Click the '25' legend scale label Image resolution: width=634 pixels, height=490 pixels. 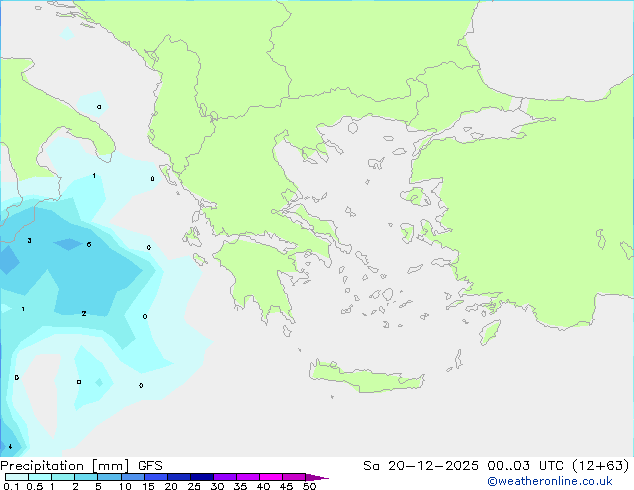[x=194, y=486]
